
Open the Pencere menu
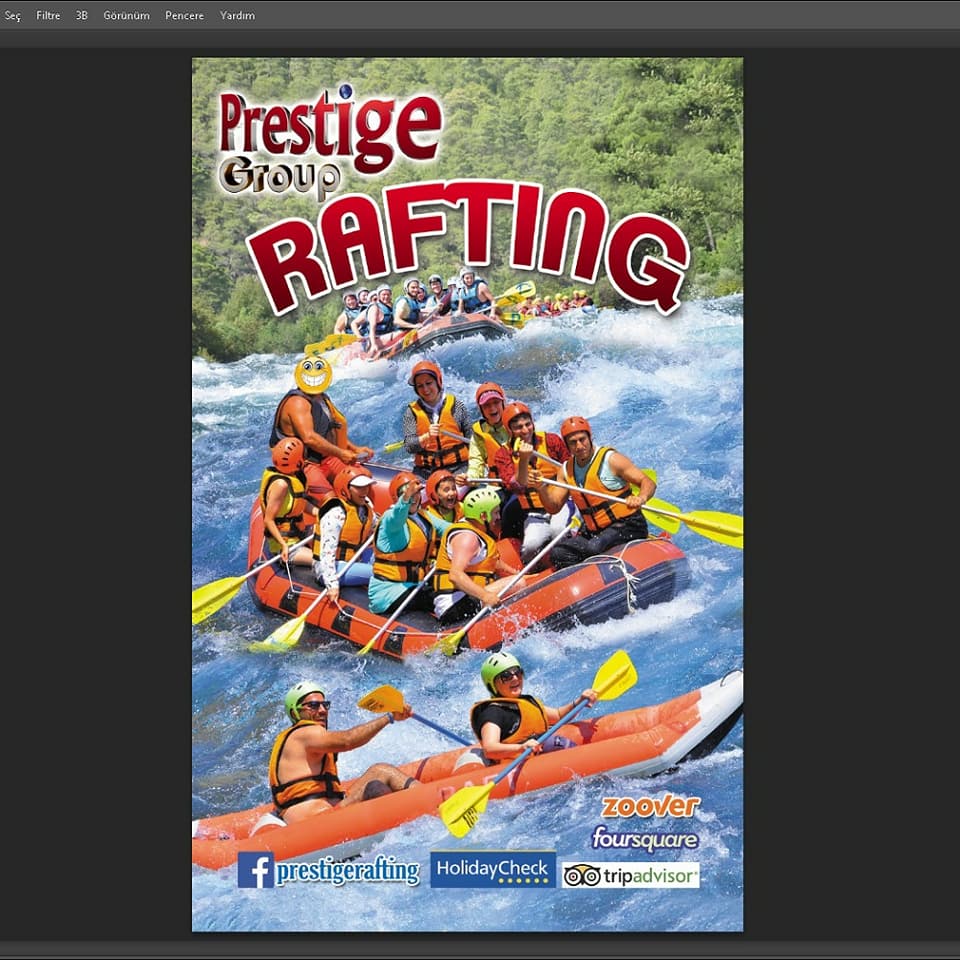tap(184, 16)
